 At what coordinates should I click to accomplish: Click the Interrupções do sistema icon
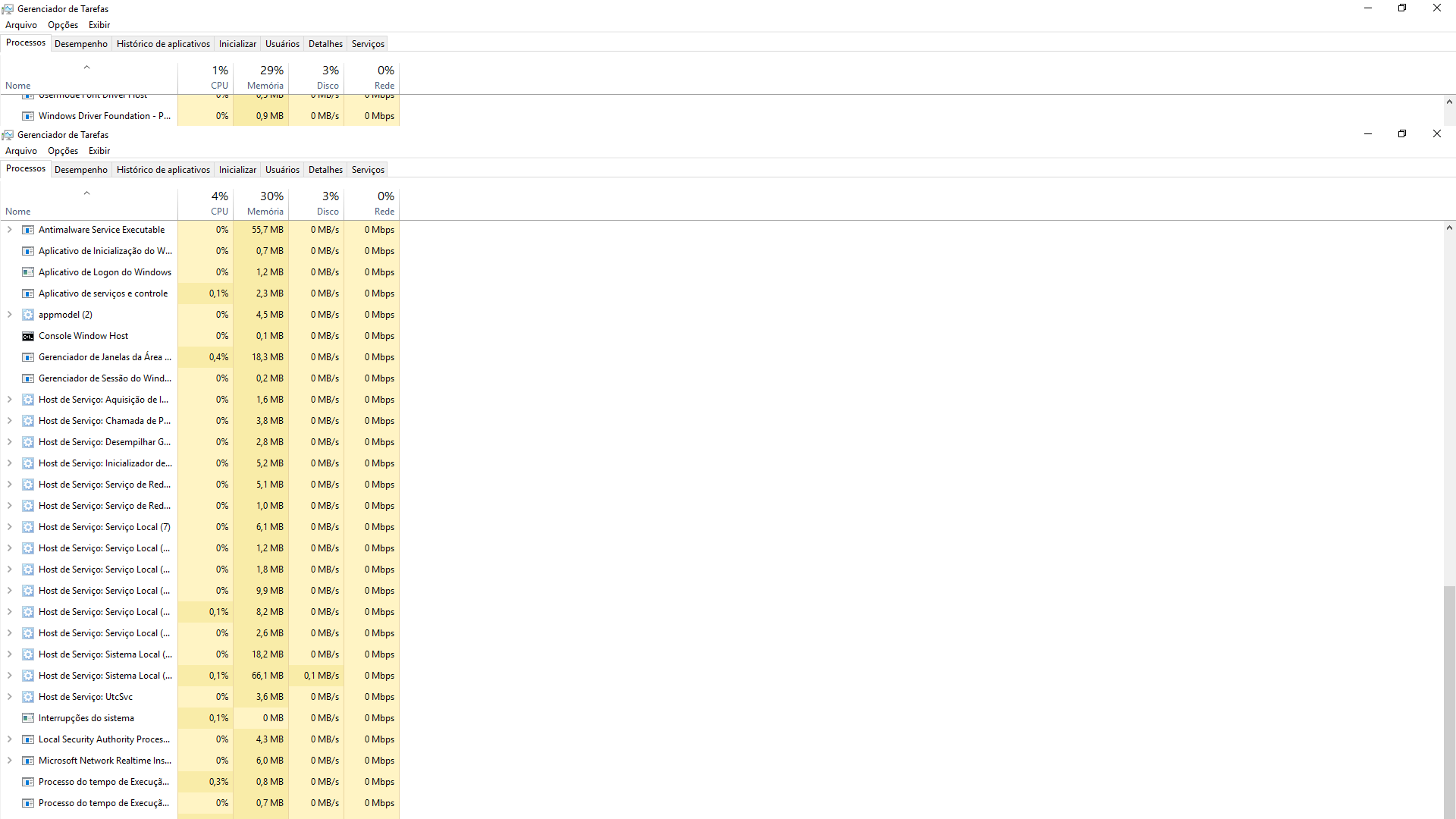click(28, 718)
